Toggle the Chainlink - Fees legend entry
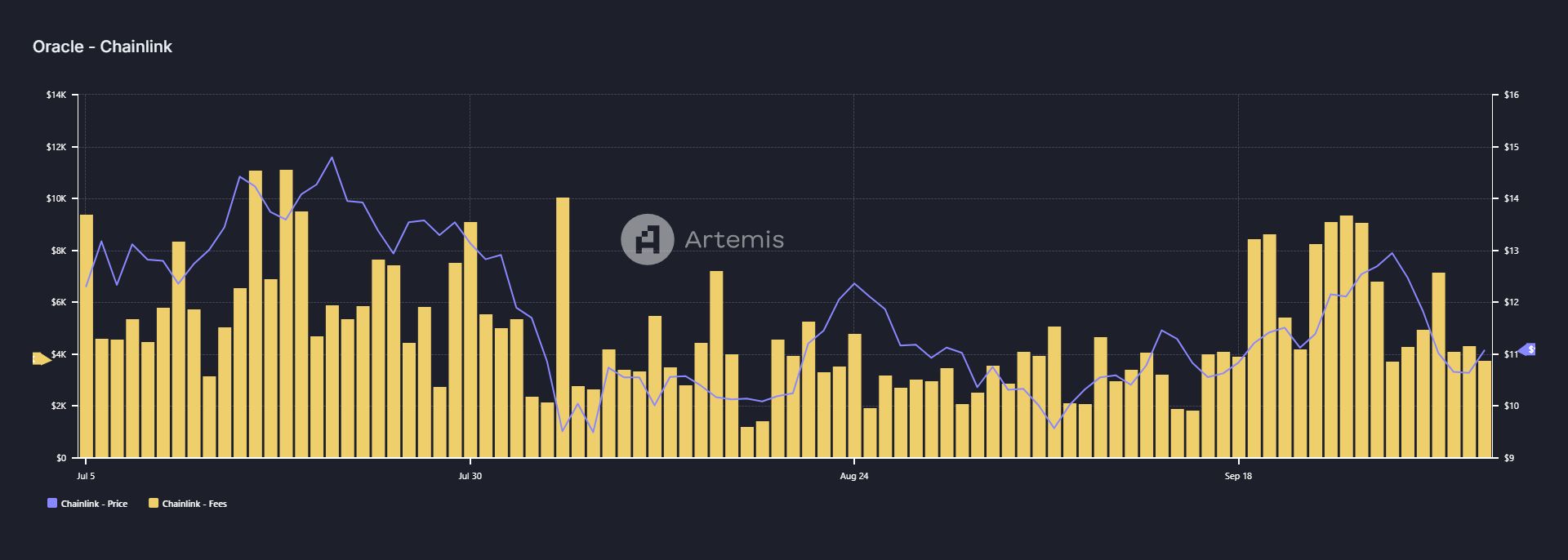This screenshot has width=1568, height=560. point(188,504)
